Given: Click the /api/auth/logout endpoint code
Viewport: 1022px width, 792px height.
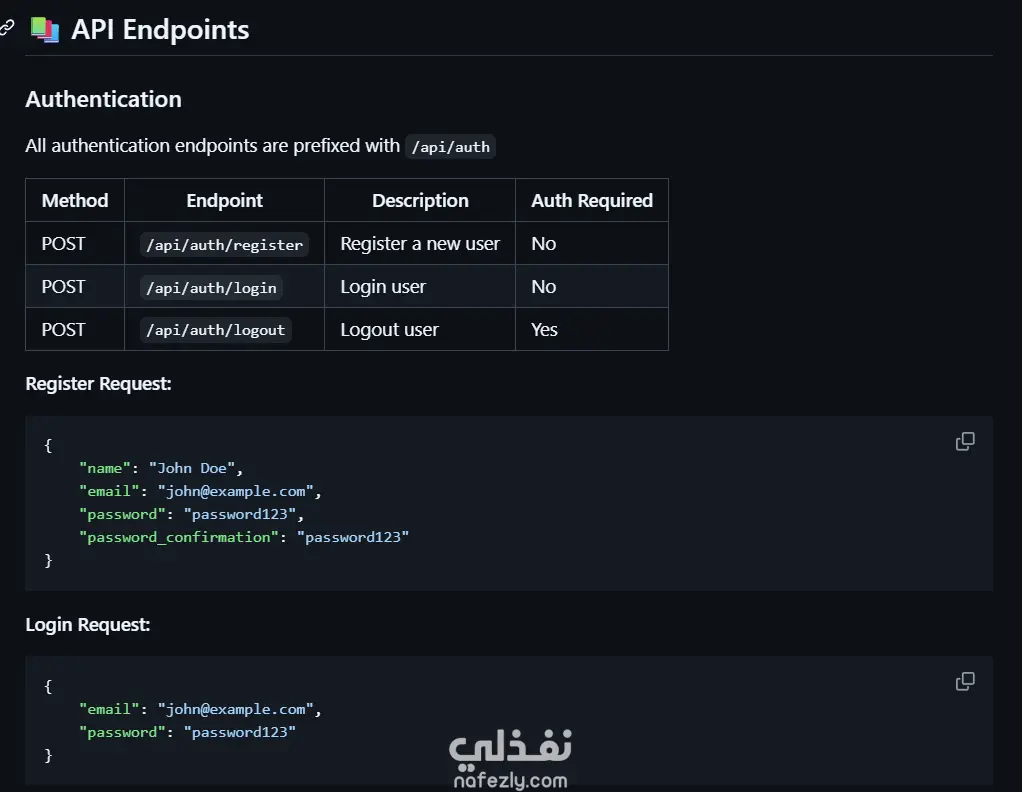Looking at the screenshot, I should pyautogui.click(x=216, y=330).
